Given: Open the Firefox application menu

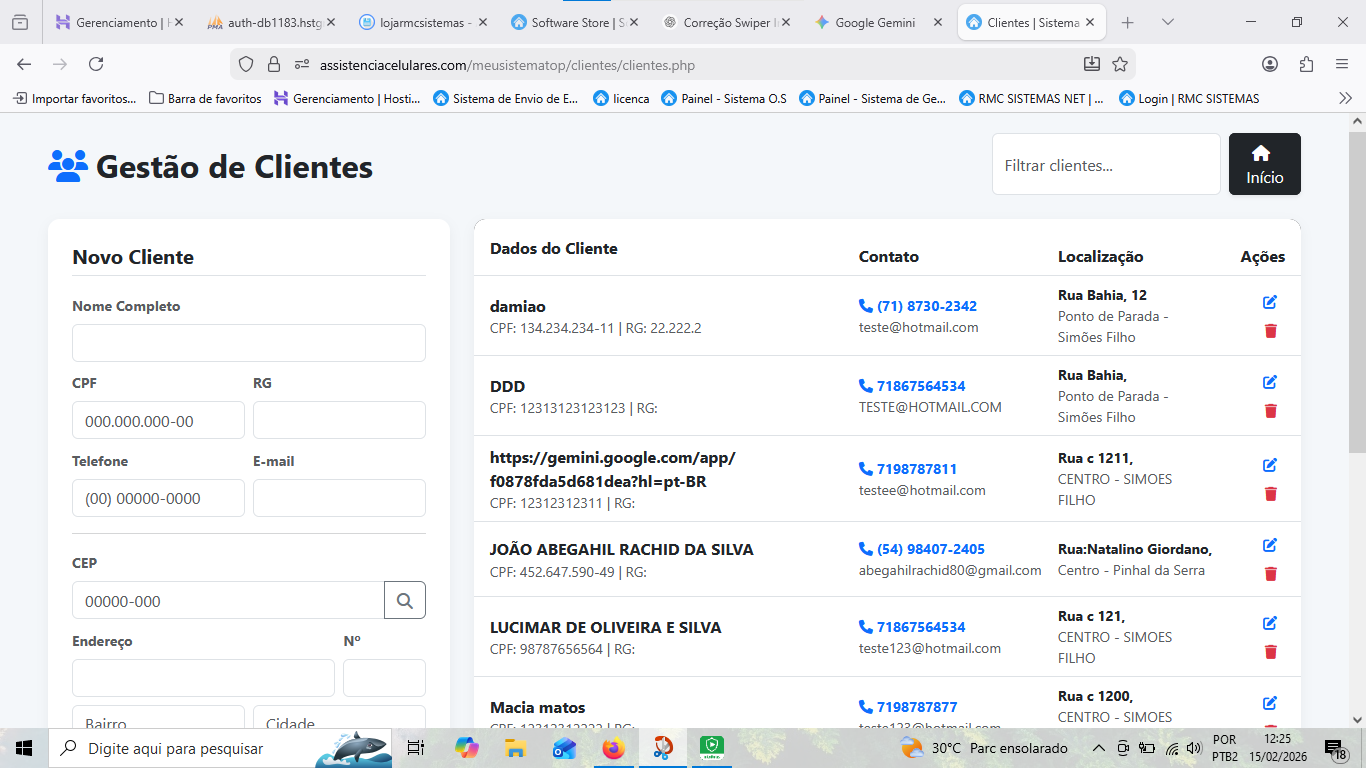Looking at the screenshot, I should coord(1343,62).
